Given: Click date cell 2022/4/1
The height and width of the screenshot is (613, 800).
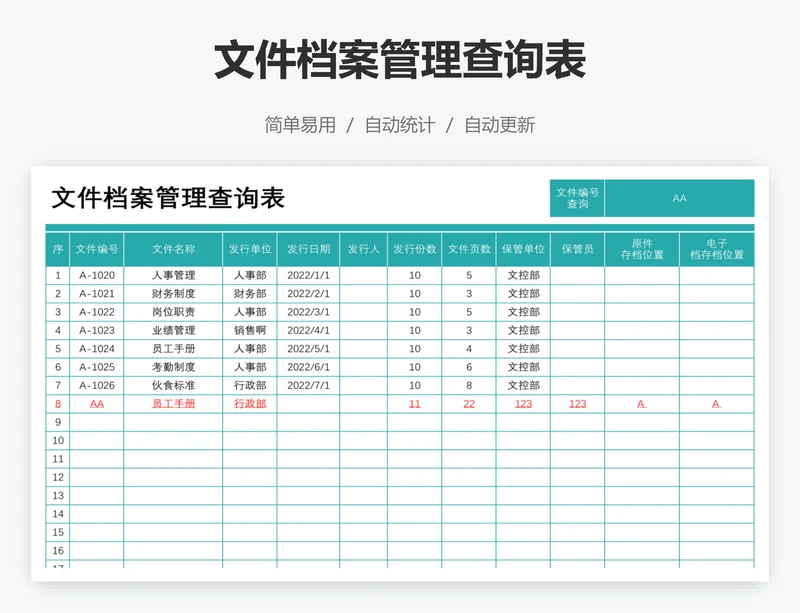Looking at the screenshot, I should 308,331.
